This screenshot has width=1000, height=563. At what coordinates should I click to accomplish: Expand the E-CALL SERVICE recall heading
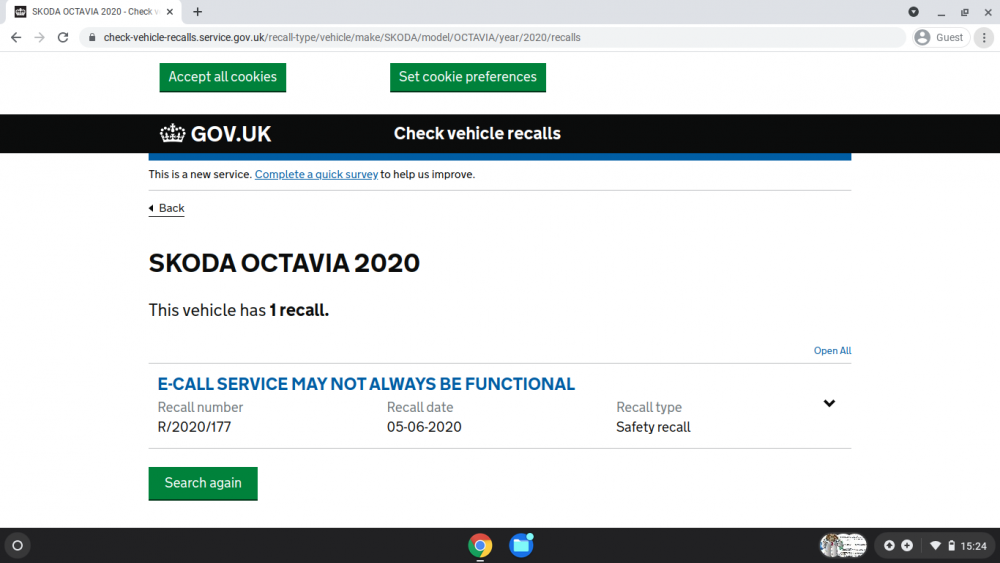[x=366, y=384]
